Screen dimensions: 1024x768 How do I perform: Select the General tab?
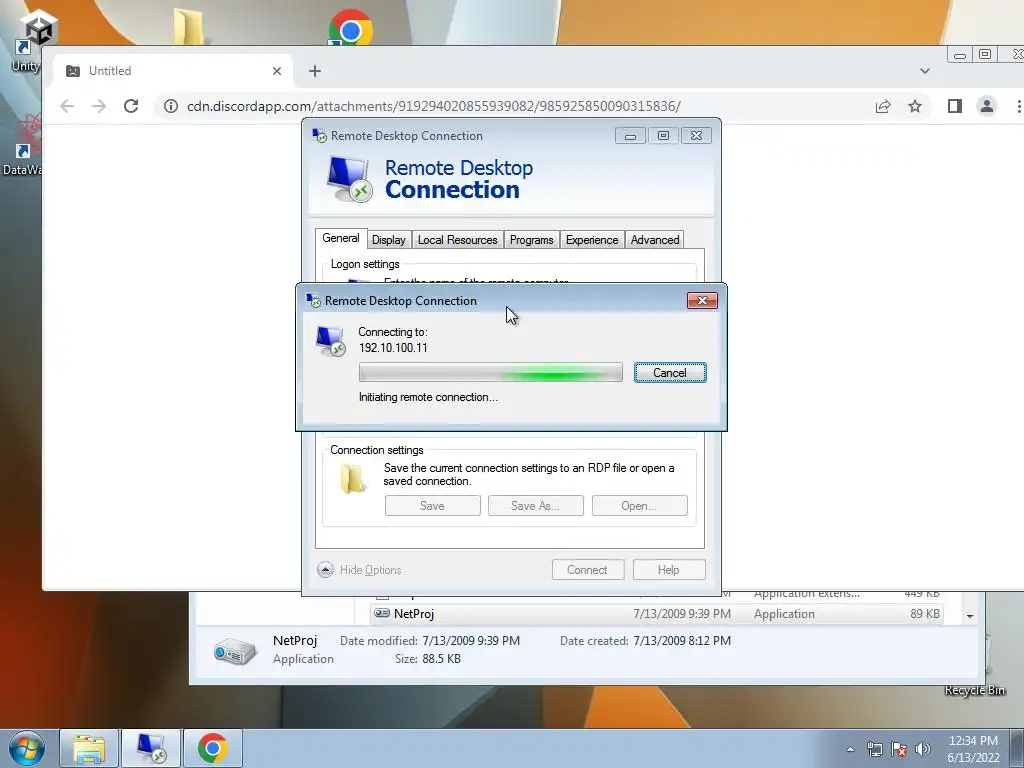click(340, 238)
